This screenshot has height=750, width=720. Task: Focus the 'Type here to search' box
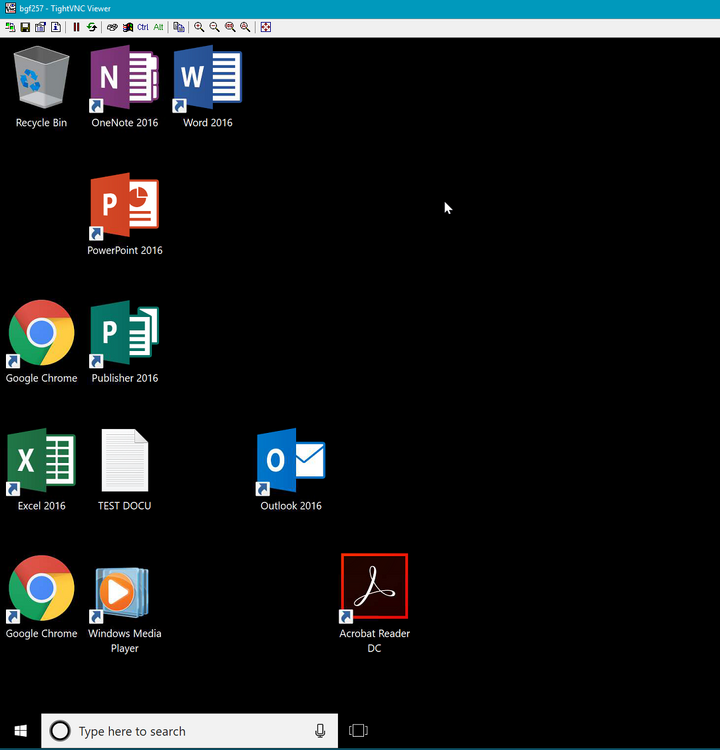point(189,731)
